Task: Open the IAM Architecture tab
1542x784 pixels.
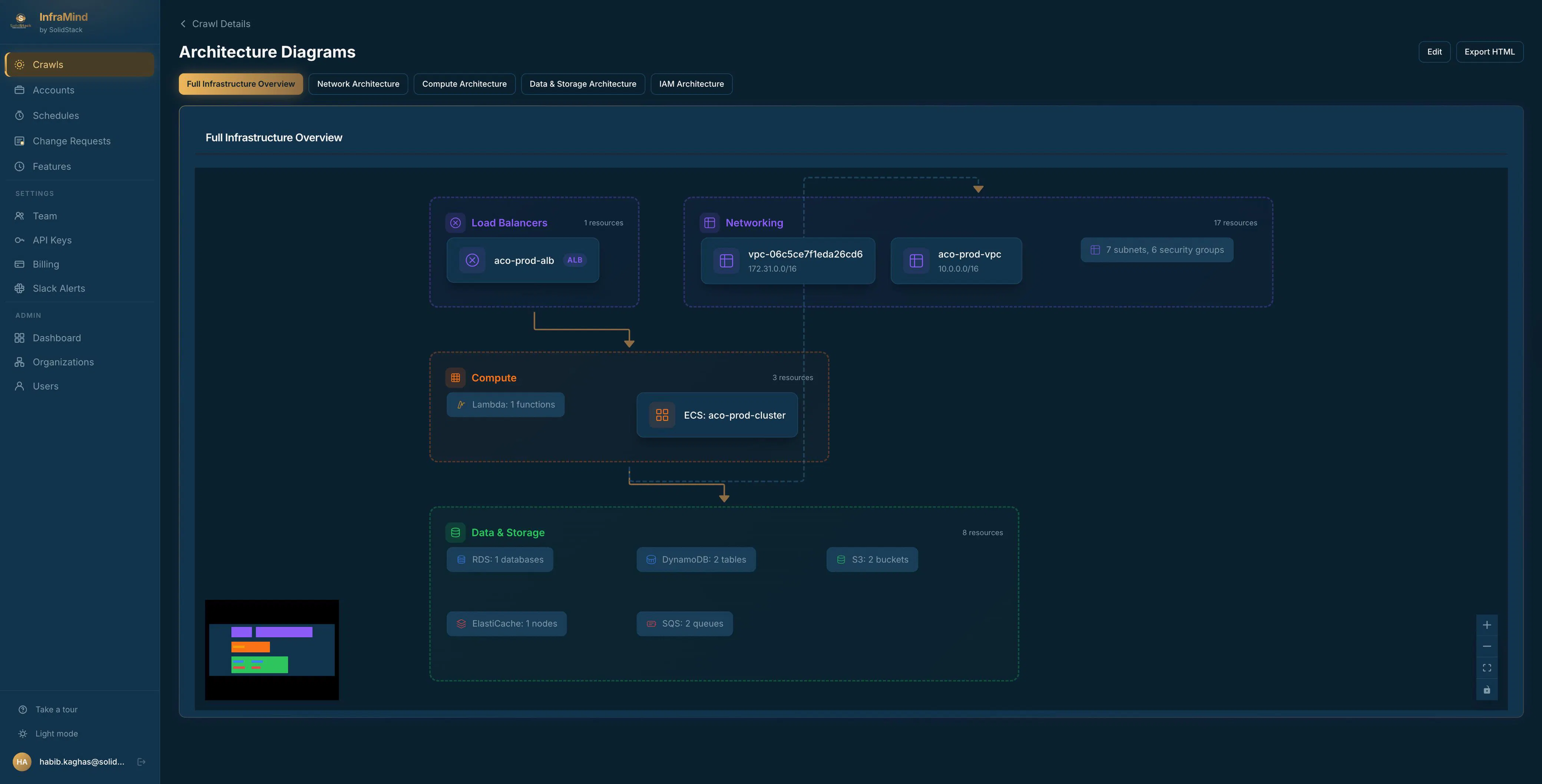Action: pyautogui.click(x=691, y=84)
